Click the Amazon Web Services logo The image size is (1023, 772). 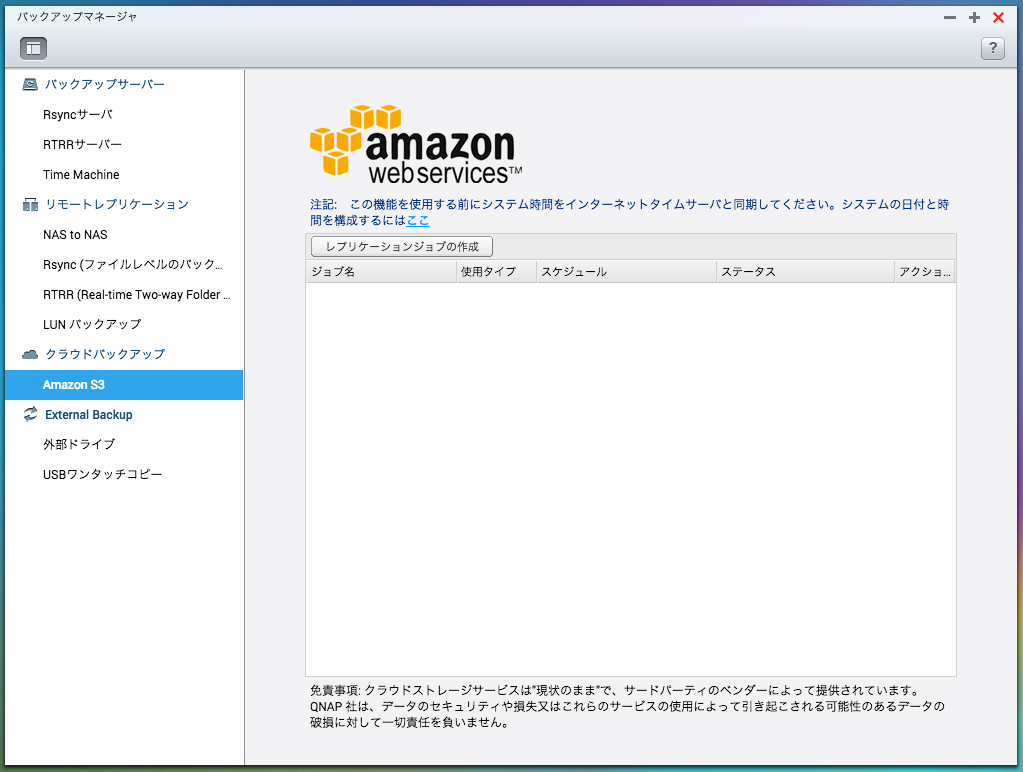[415, 144]
